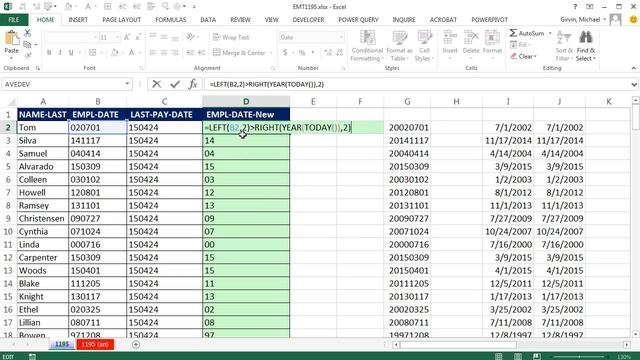
Task: Collapse the ribbon chevron
Action: click(633, 68)
